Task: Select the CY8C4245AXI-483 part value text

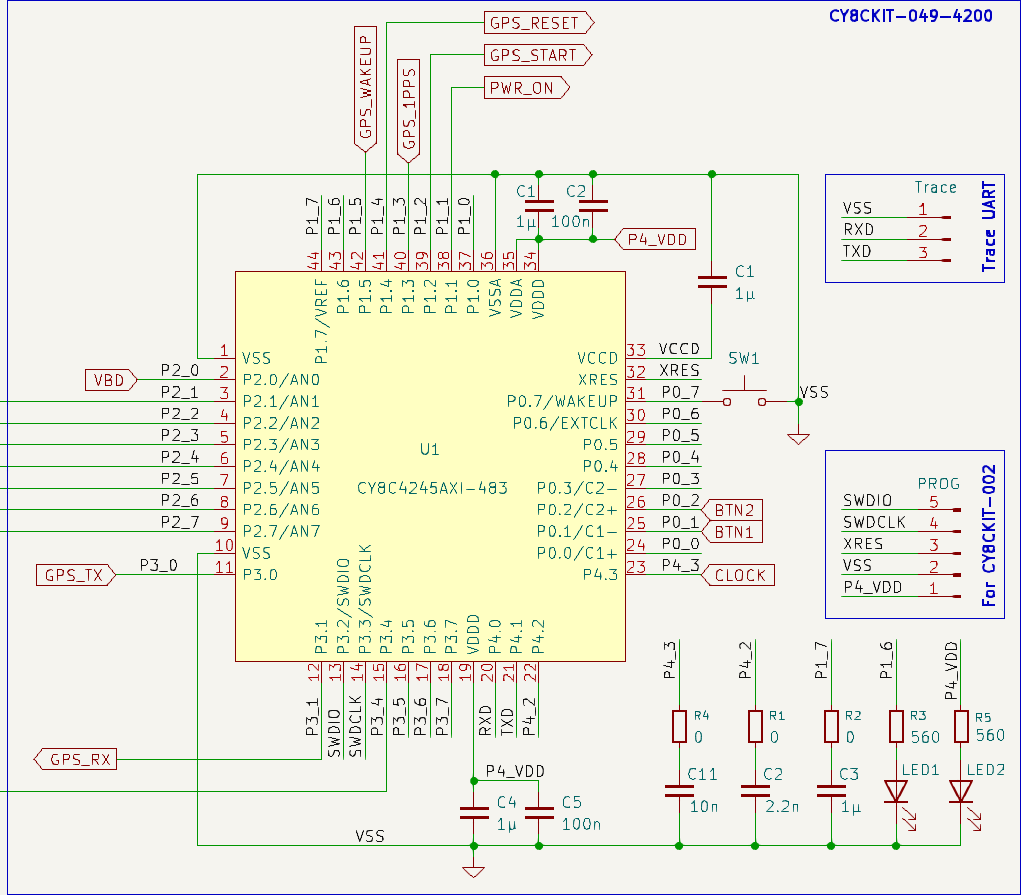Action: tap(432, 489)
